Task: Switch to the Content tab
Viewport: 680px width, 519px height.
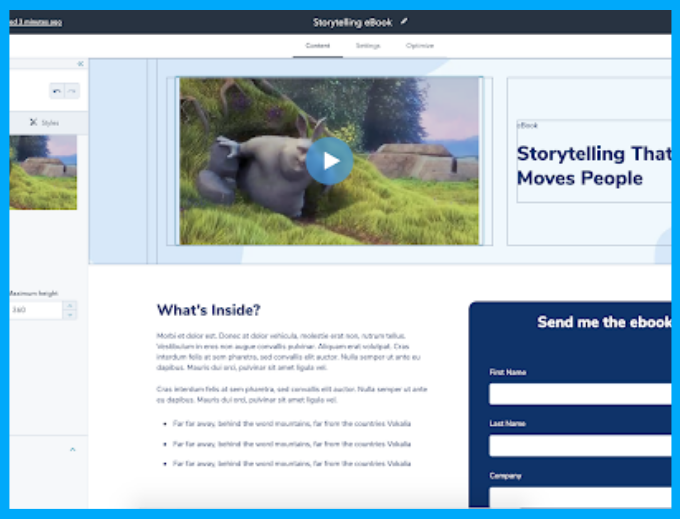Action: pos(317,46)
